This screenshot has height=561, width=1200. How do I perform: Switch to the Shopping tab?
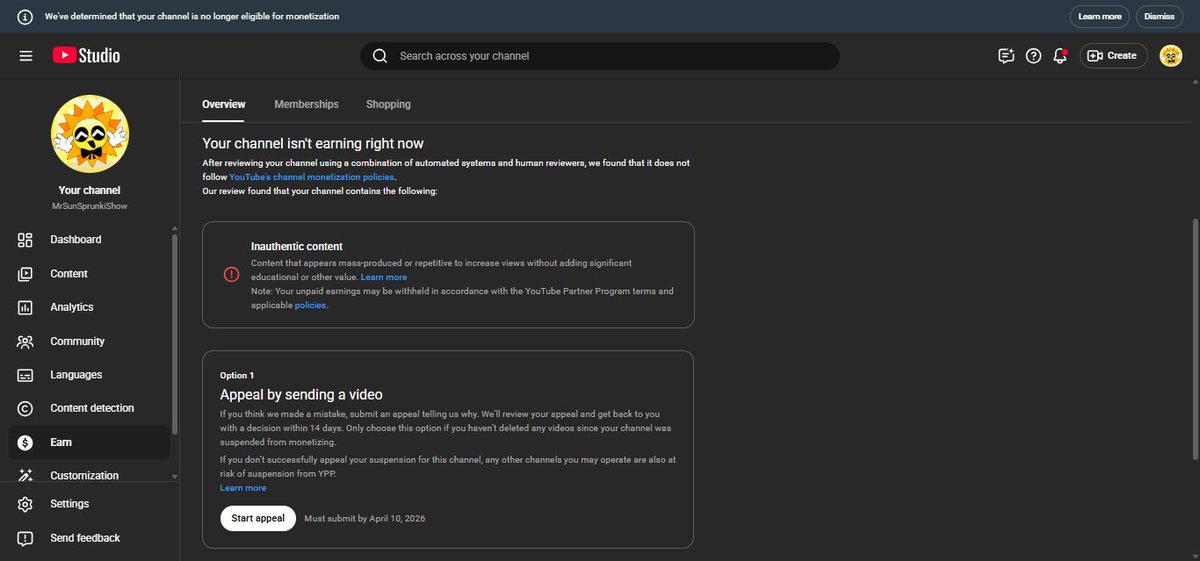coord(388,104)
